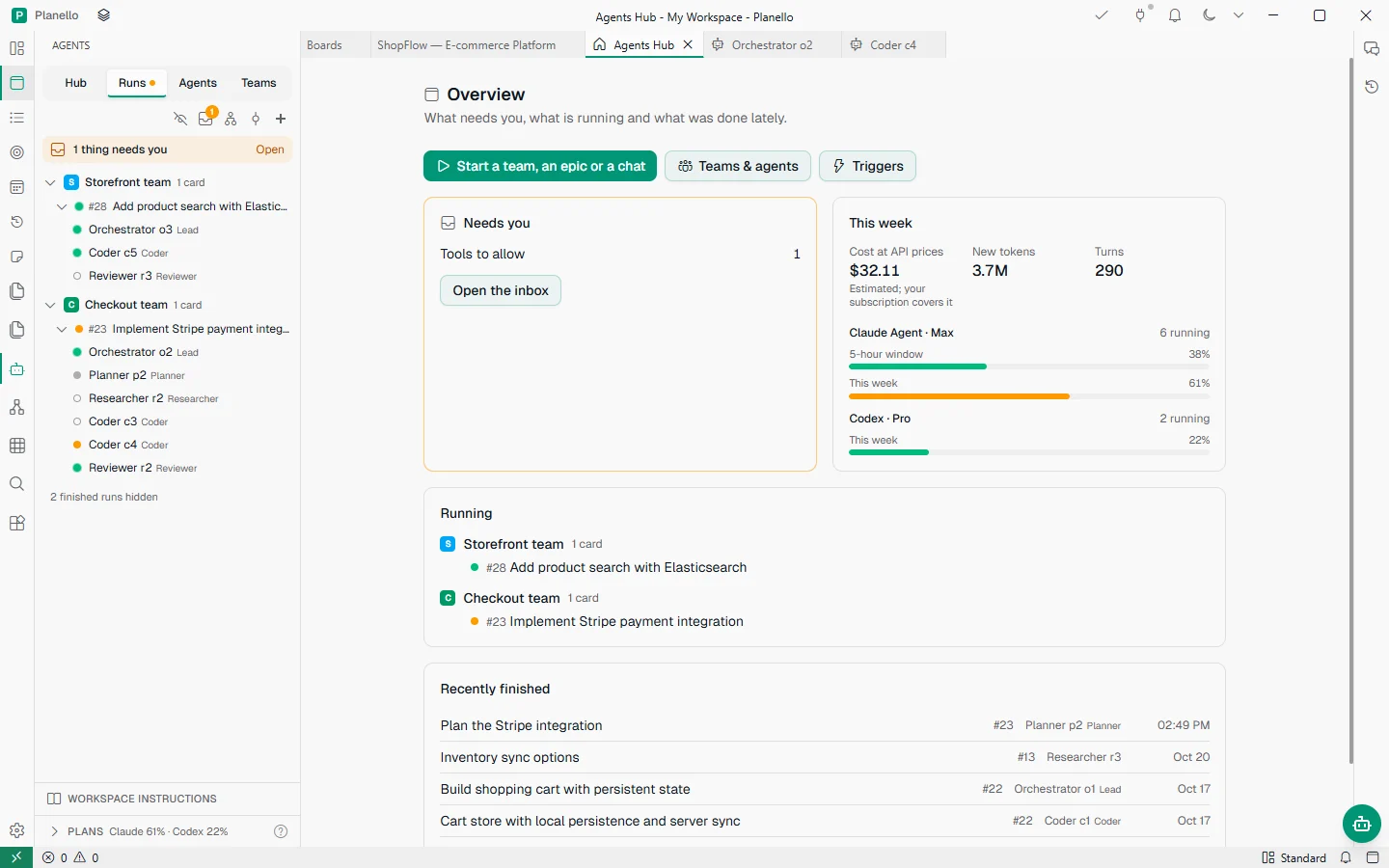This screenshot has height=868, width=1389.
Task: Open the title bar chevron dropdown
Action: (x=1239, y=15)
